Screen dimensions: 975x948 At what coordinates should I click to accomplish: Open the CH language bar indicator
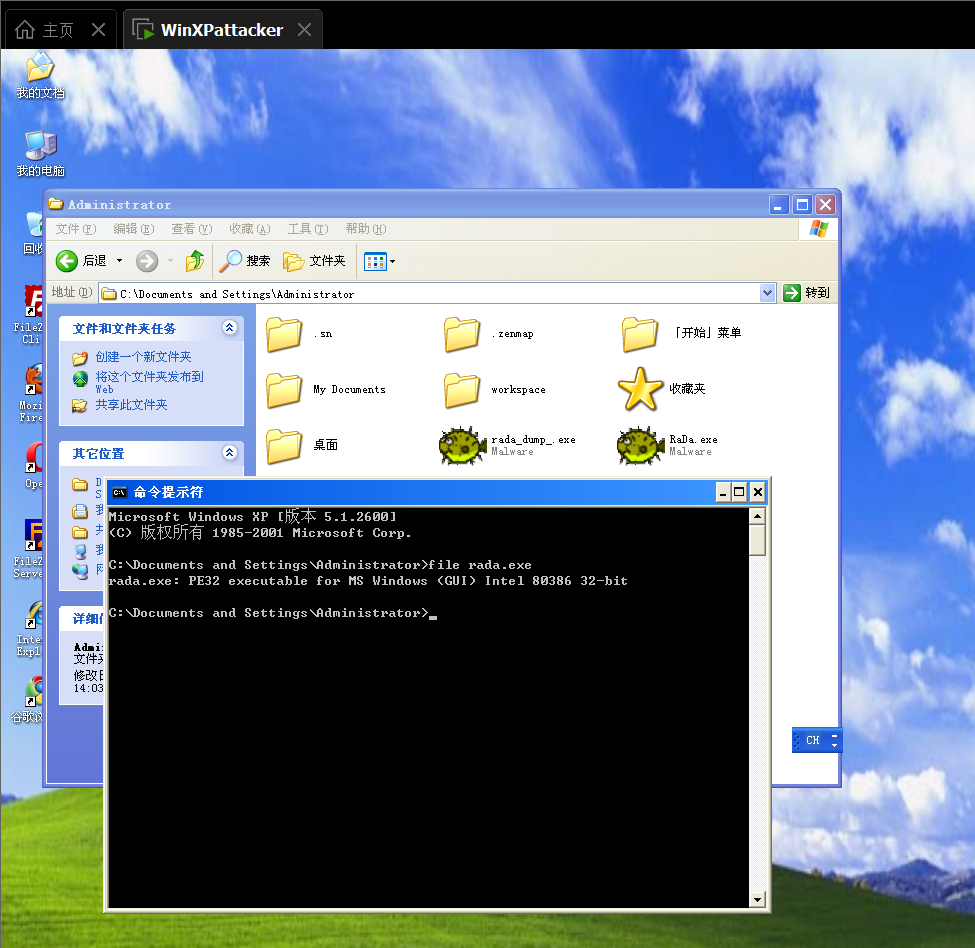[x=812, y=740]
